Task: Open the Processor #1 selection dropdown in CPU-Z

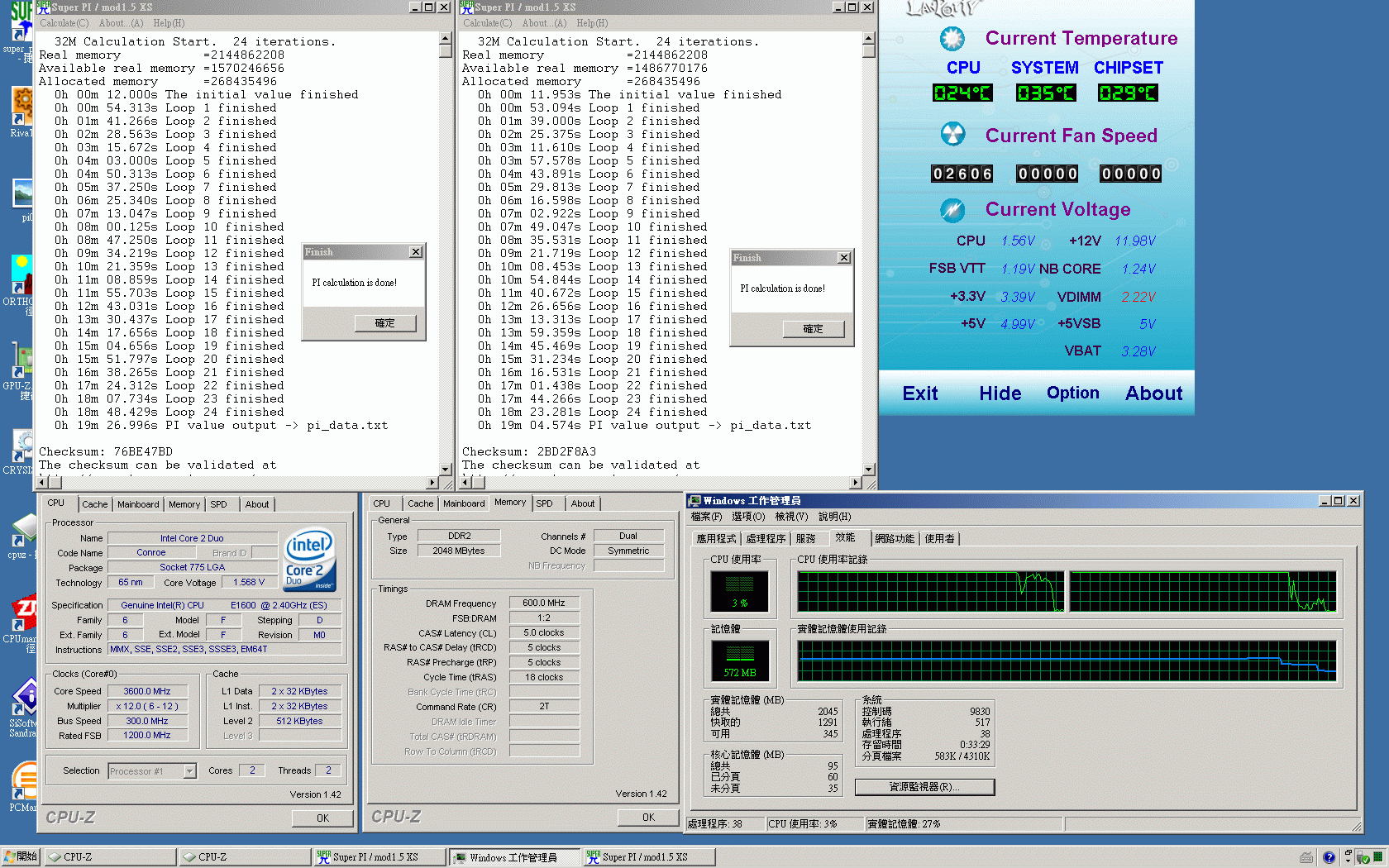Action: point(189,771)
